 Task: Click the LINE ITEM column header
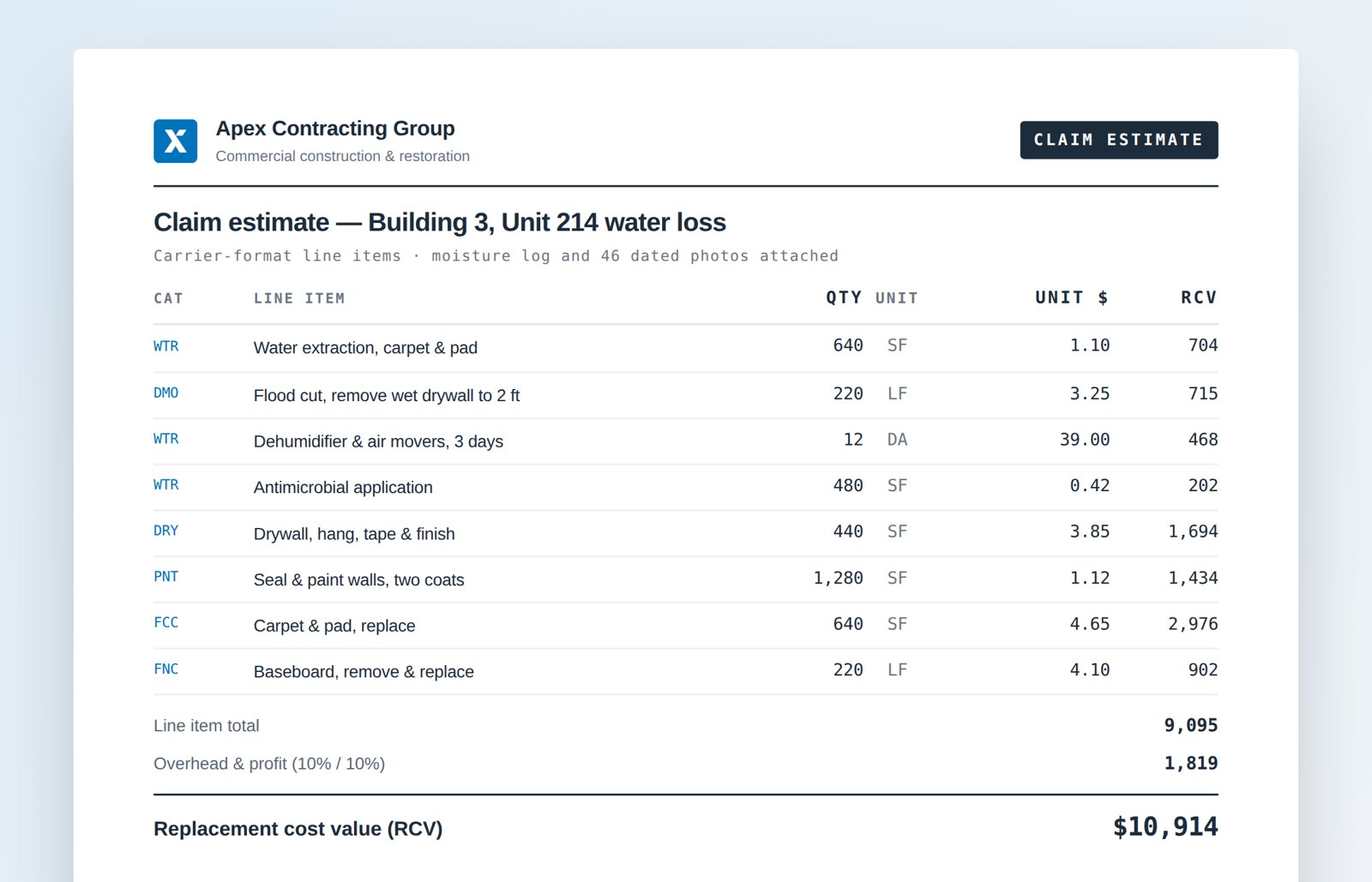(x=299, y=298)
